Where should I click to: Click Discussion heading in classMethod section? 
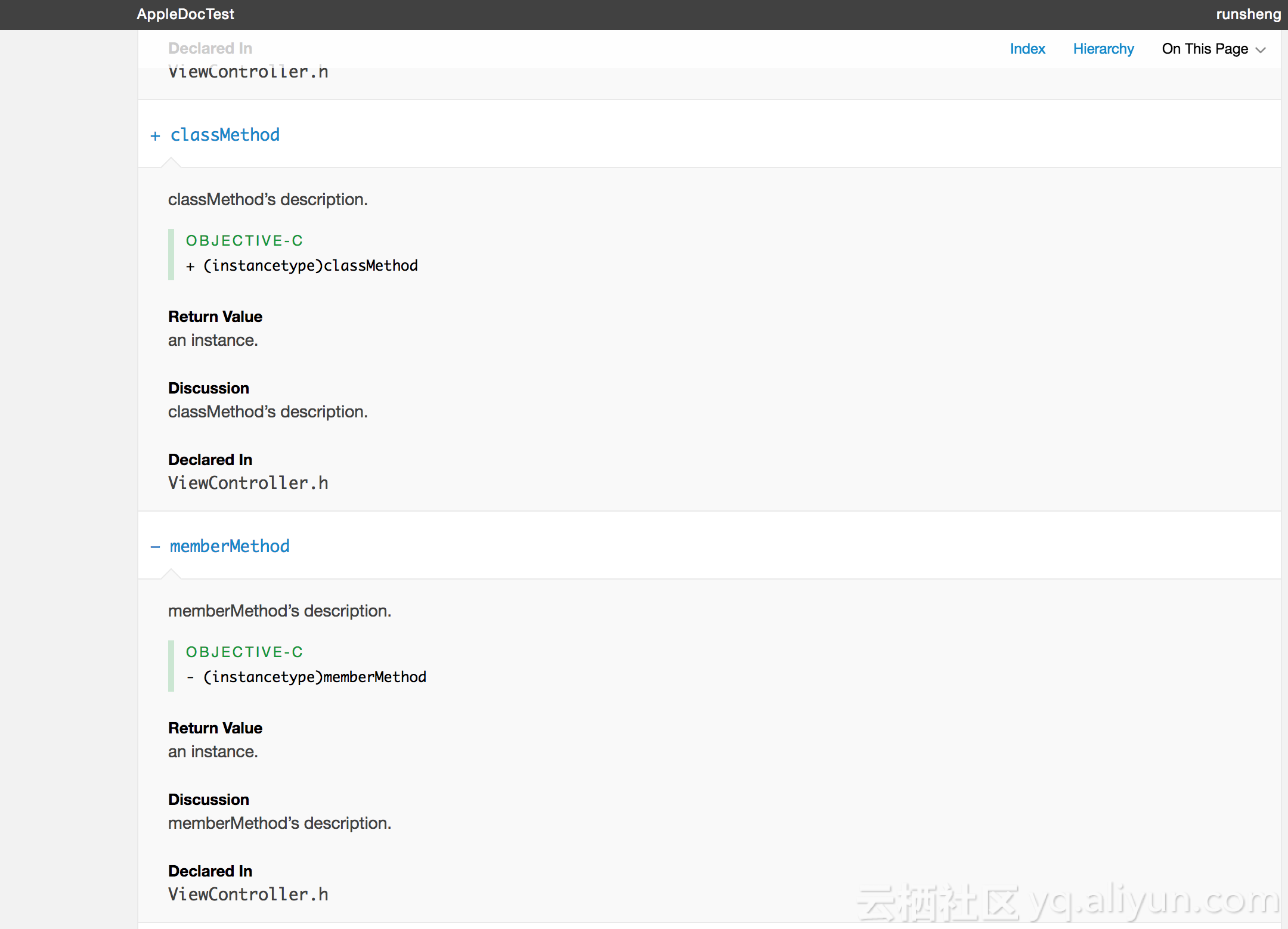pyautogui.click(x=209, y=388)
